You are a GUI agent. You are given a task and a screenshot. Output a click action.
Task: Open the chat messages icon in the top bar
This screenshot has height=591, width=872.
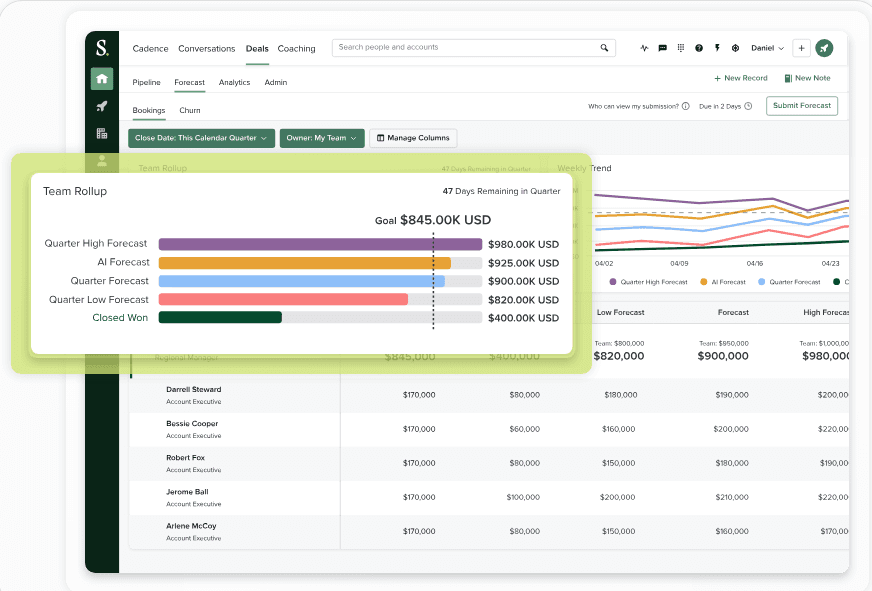pos(663,47)
